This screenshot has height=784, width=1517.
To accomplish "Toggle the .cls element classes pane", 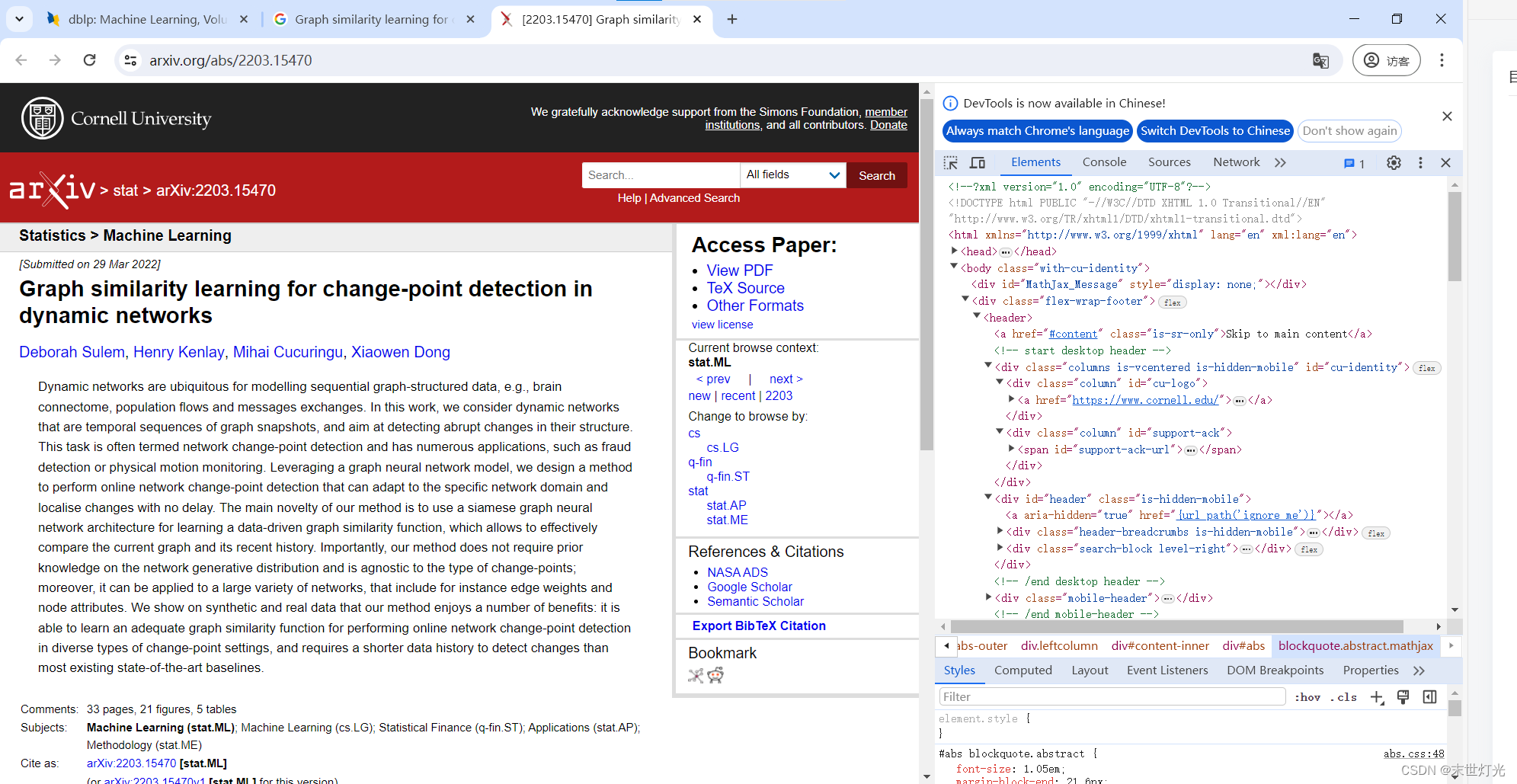I will click(x=1344, y=697).
